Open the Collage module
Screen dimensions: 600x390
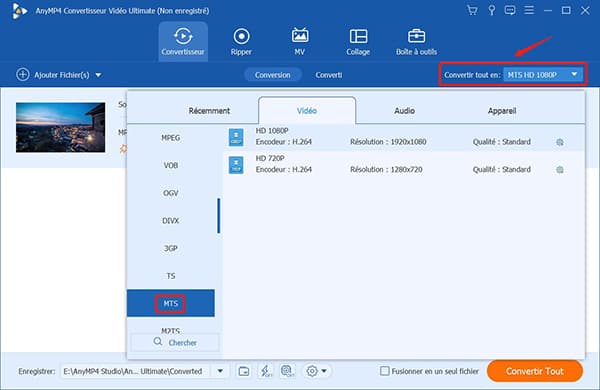coord(358,41)
